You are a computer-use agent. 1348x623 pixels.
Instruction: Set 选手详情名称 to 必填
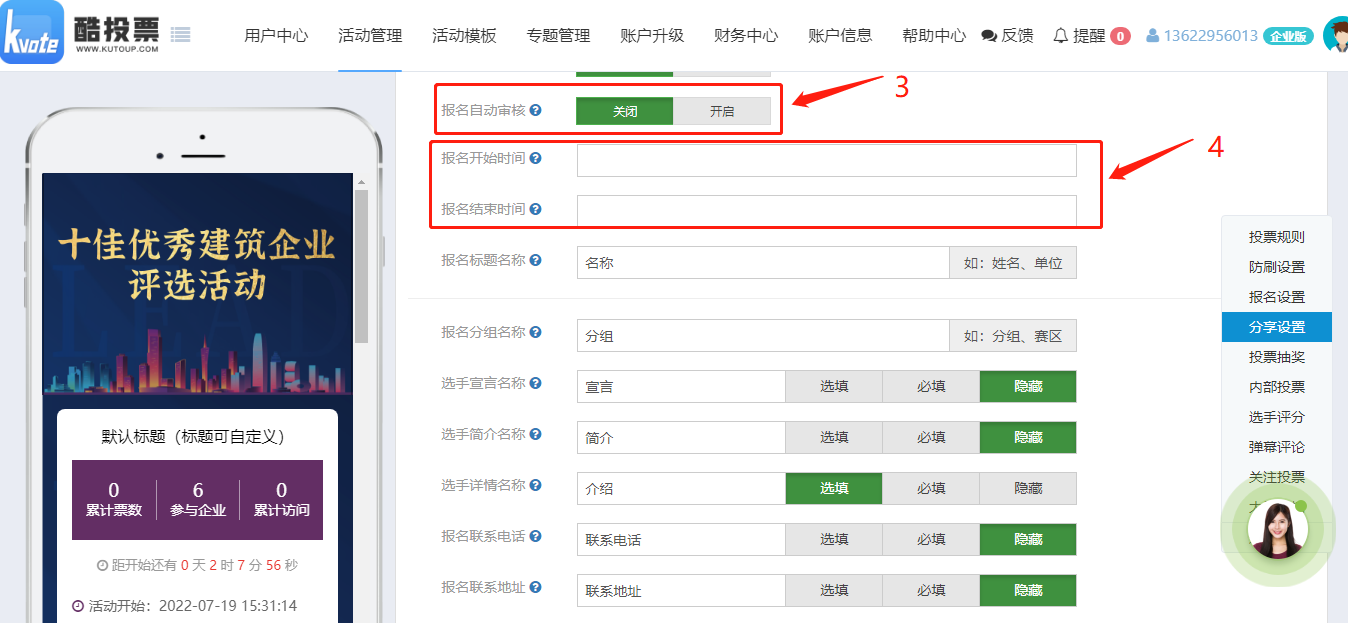coord(931,488)
